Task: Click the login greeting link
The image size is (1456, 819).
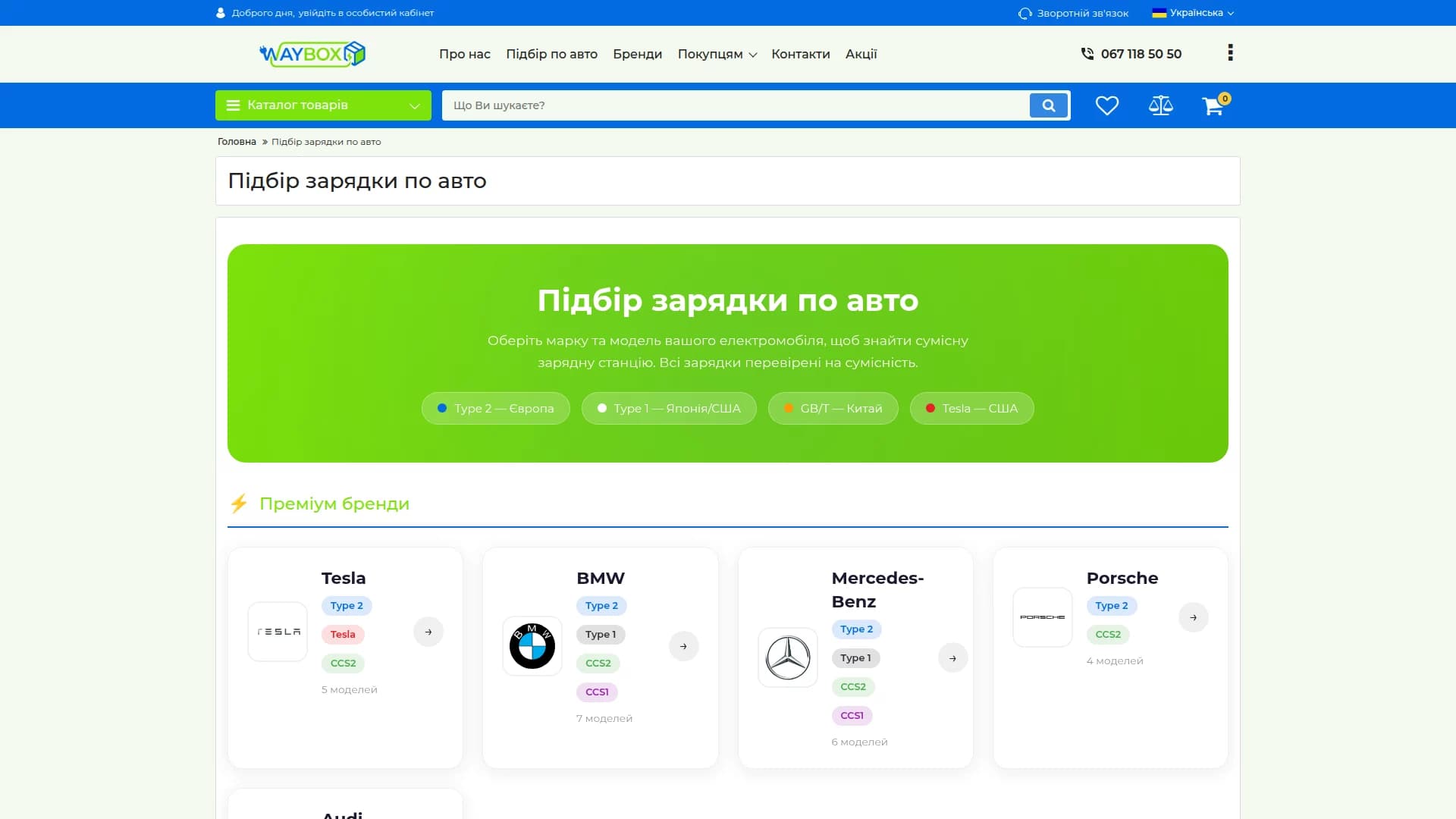Action: point(332,13)
